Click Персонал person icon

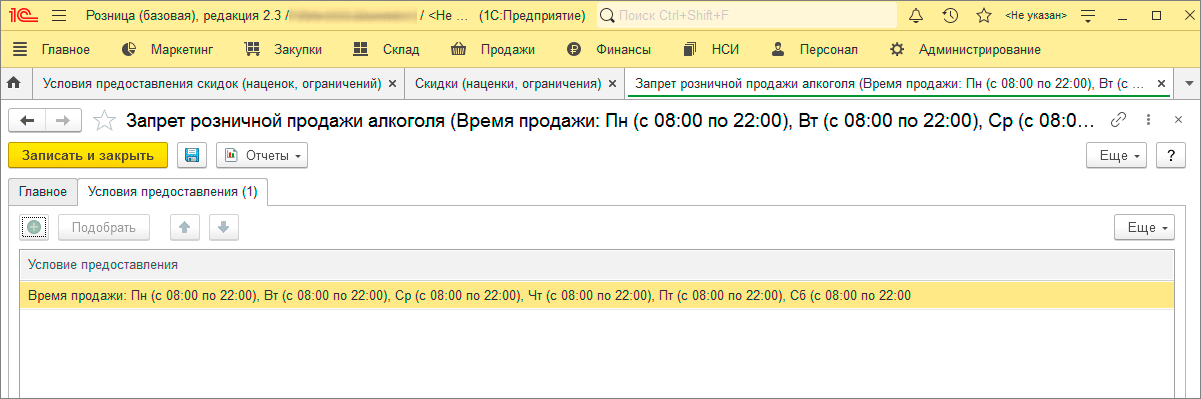(x=778, y=49)
